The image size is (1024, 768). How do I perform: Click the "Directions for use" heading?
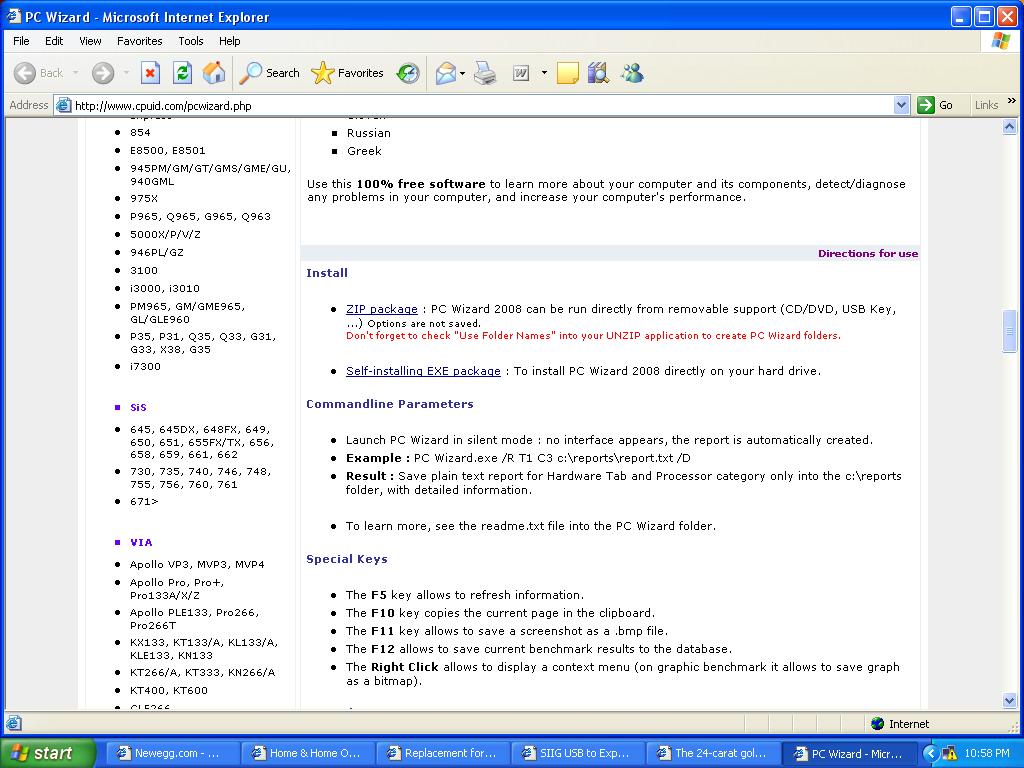[x=868, y=253]
